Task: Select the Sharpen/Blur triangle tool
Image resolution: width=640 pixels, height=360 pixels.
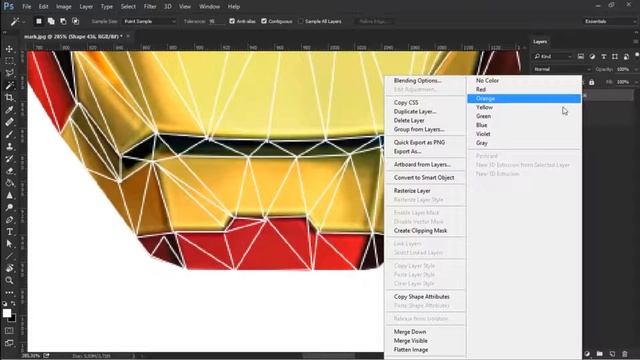Action: [9, 195]
